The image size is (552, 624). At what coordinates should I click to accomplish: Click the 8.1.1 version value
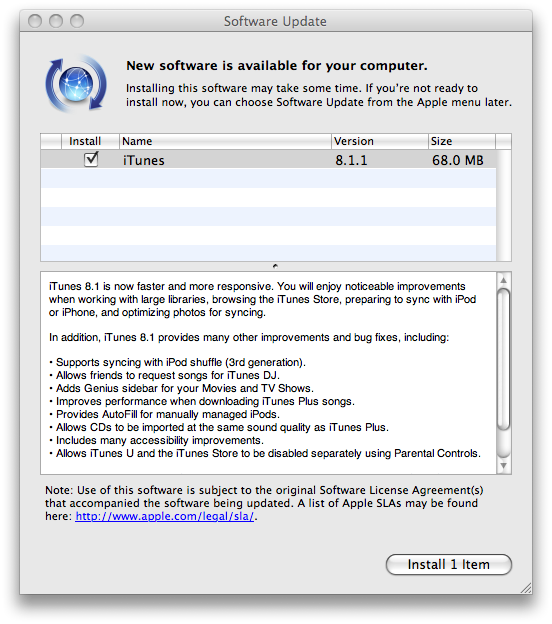351,160
